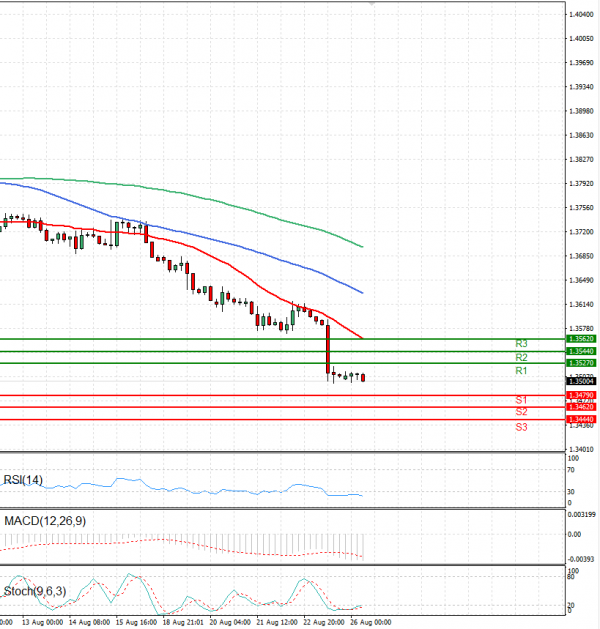Click the end of green moving average line
This screenshot has height=629, width=600.
coord(361,246)
